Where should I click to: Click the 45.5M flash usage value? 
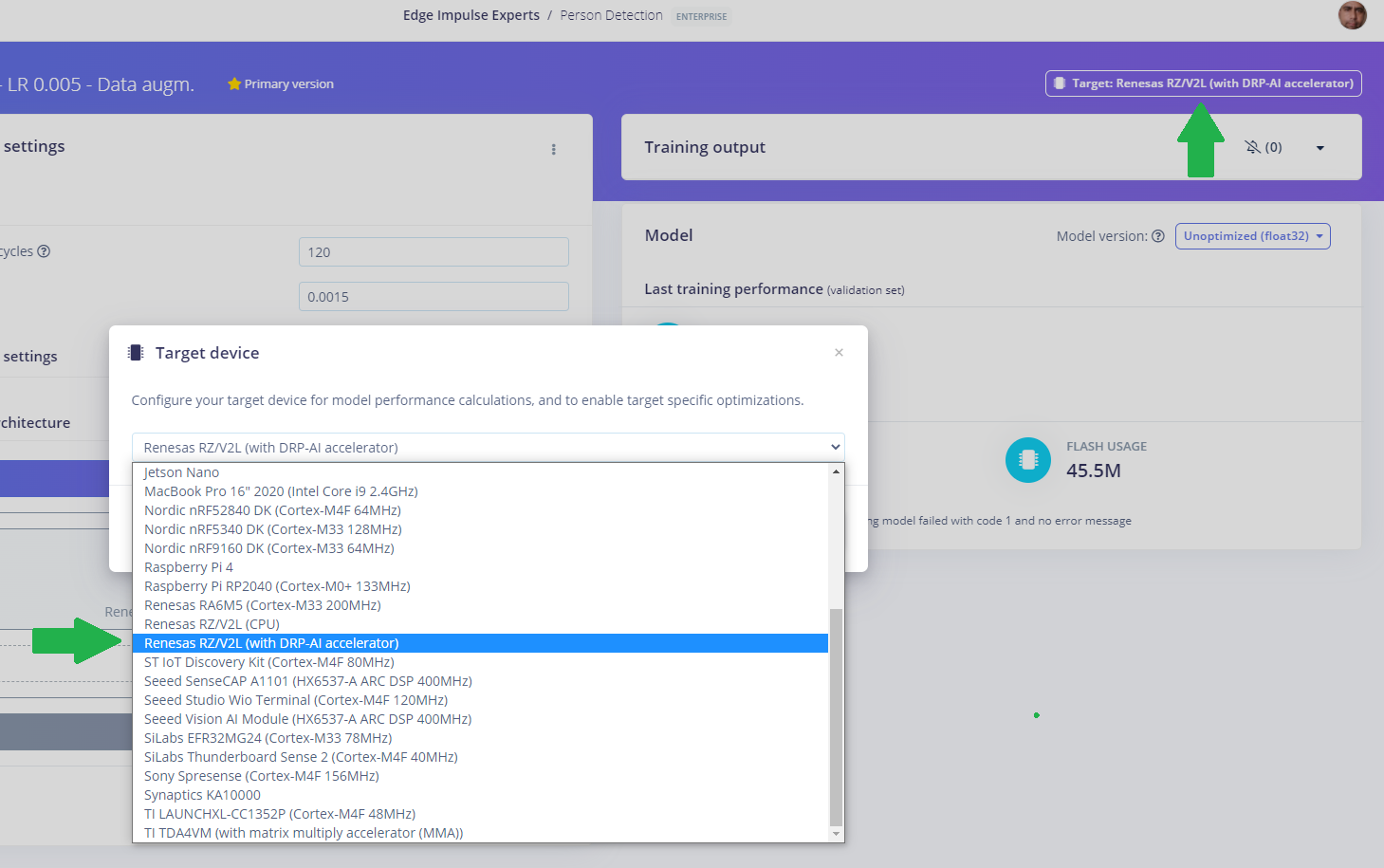1094,471
